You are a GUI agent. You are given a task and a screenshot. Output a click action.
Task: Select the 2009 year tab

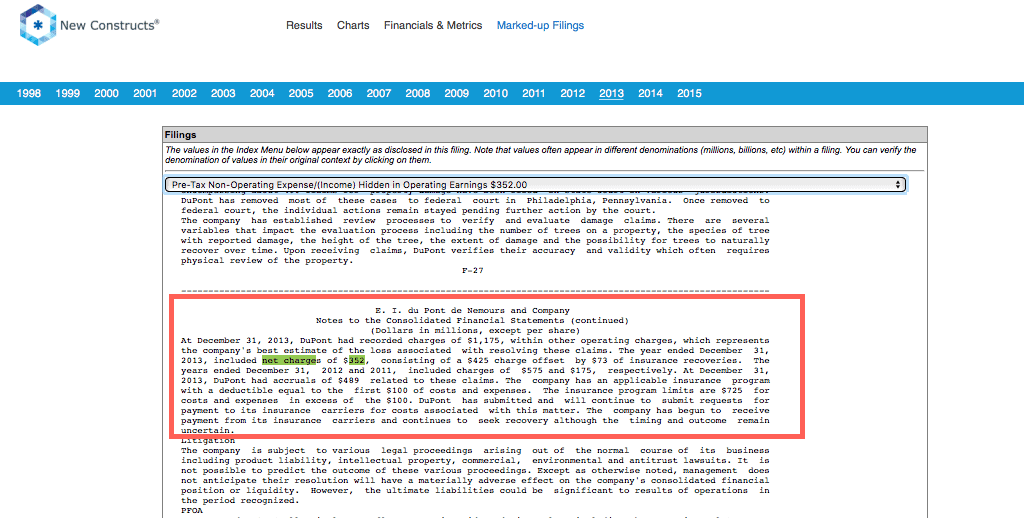[x=456, y=93]
